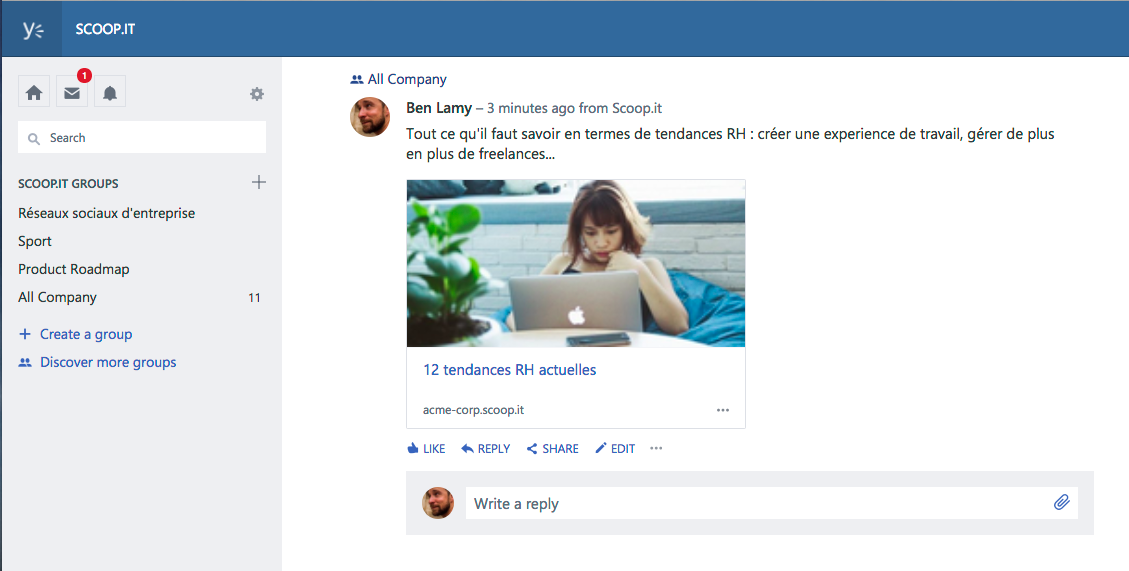Open All Company link above post
Viewport: 1129px width, 571px height.
click(398, 79)
